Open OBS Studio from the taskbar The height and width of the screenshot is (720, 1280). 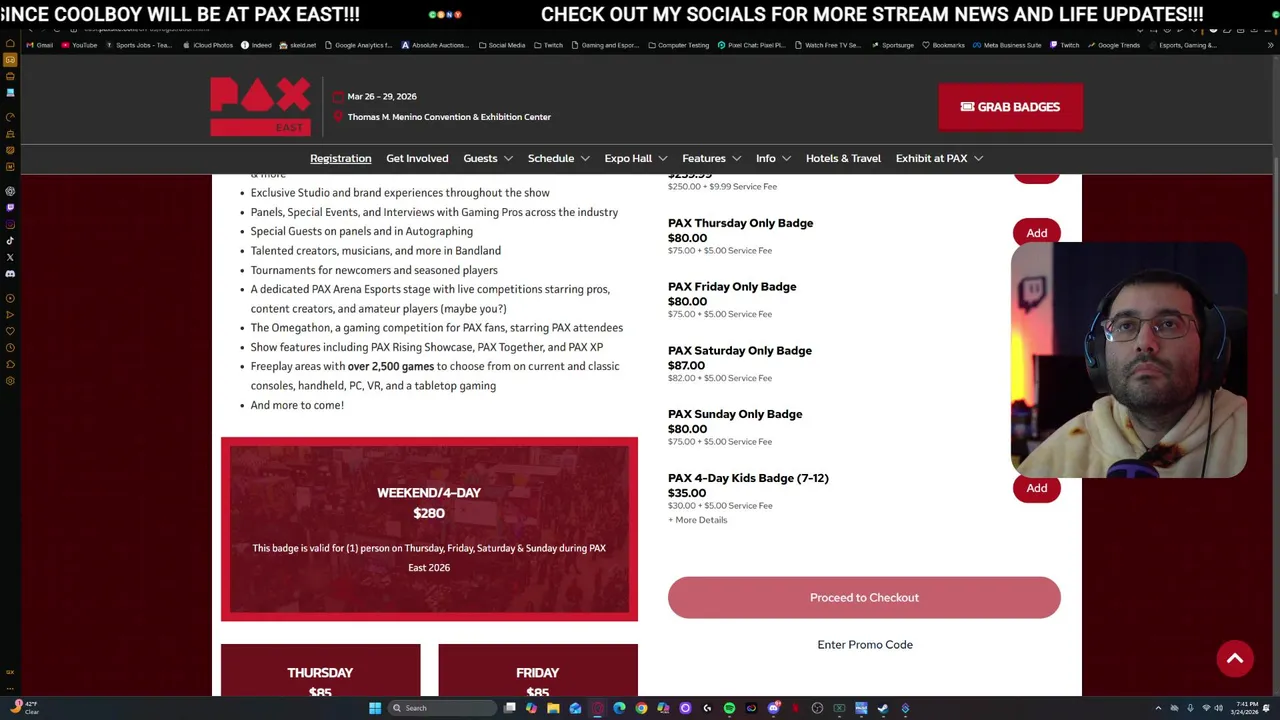point(817,708)
